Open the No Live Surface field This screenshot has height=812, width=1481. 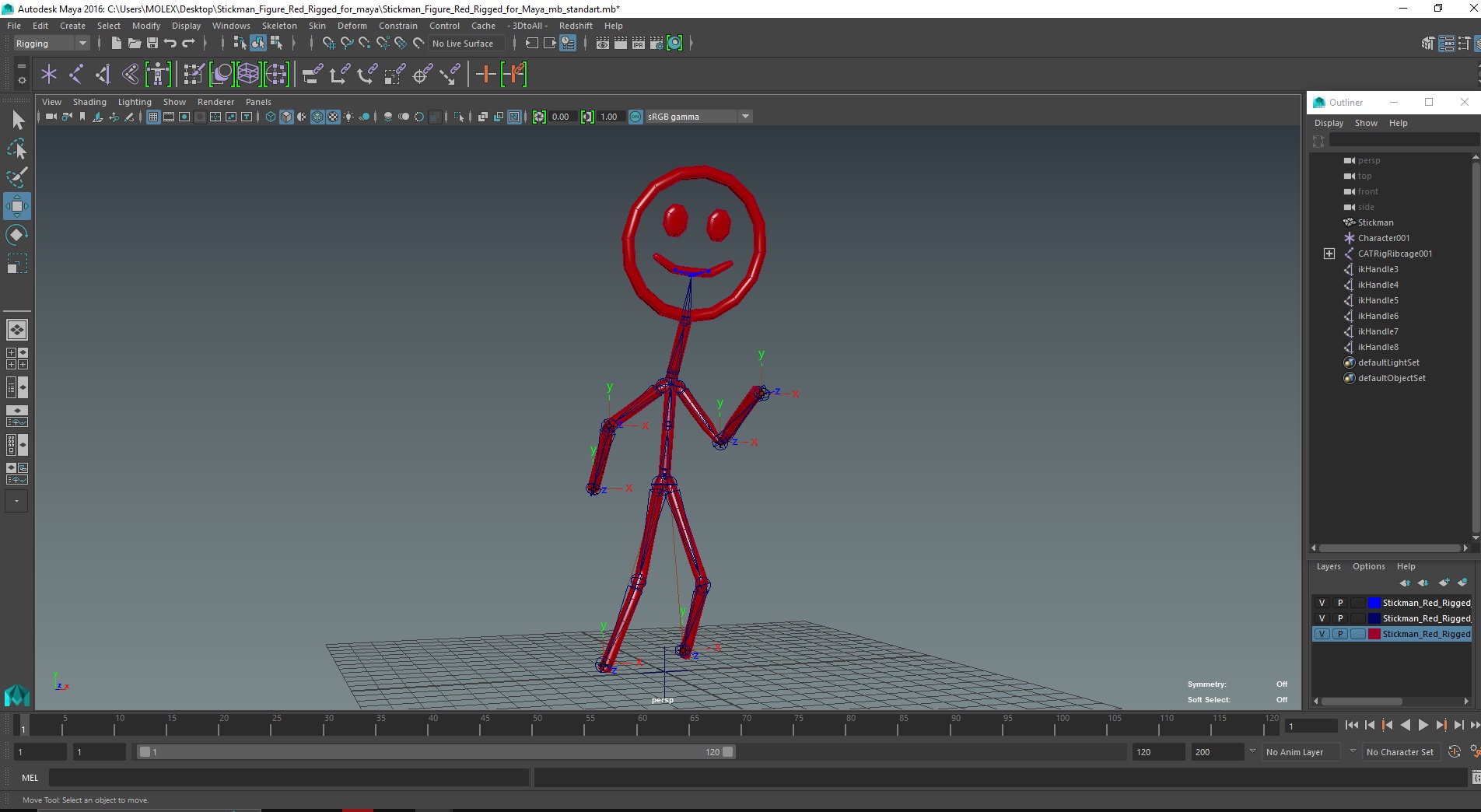pyautogui.click(x=467, y=44)
